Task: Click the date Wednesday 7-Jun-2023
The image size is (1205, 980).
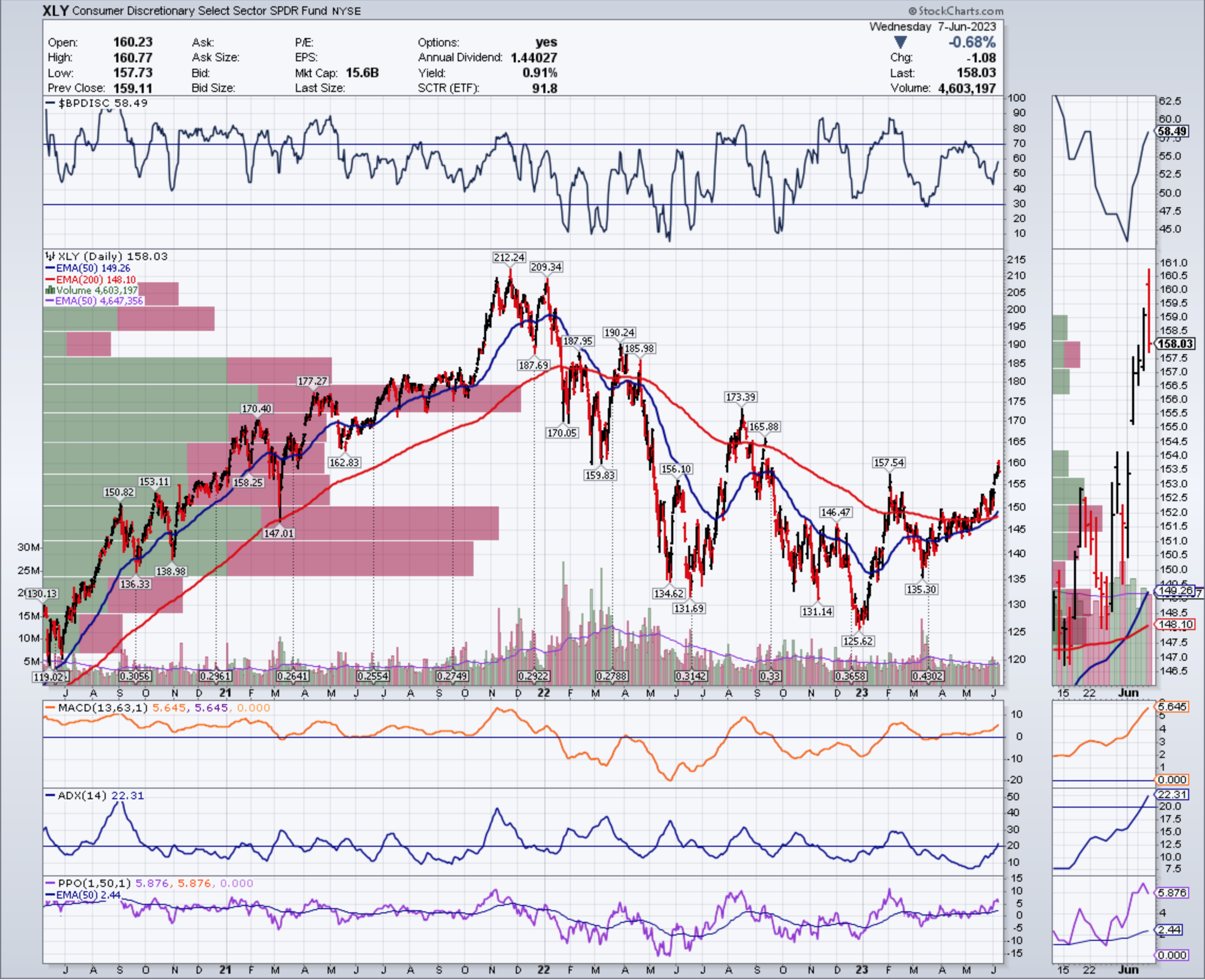Action: 933,26
